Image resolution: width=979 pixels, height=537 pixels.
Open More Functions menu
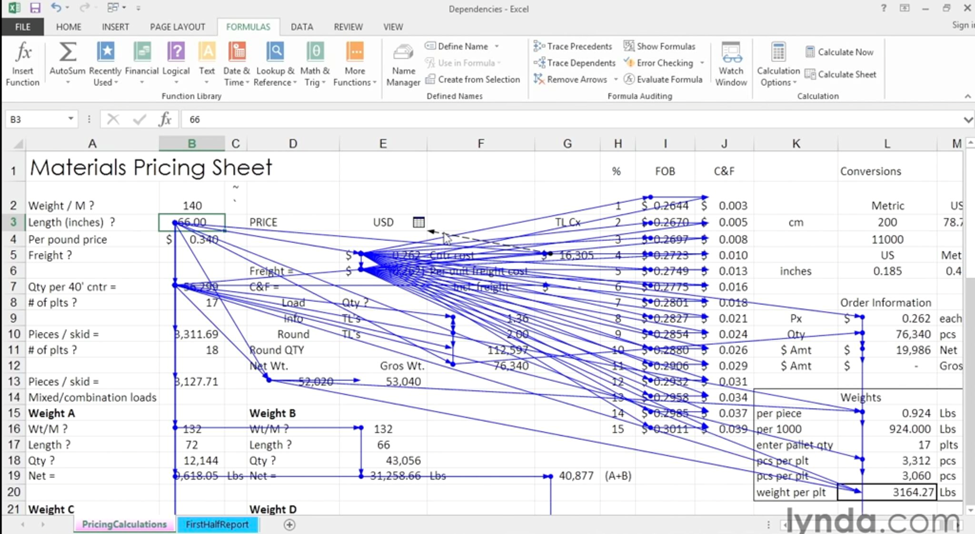point(354,64)
